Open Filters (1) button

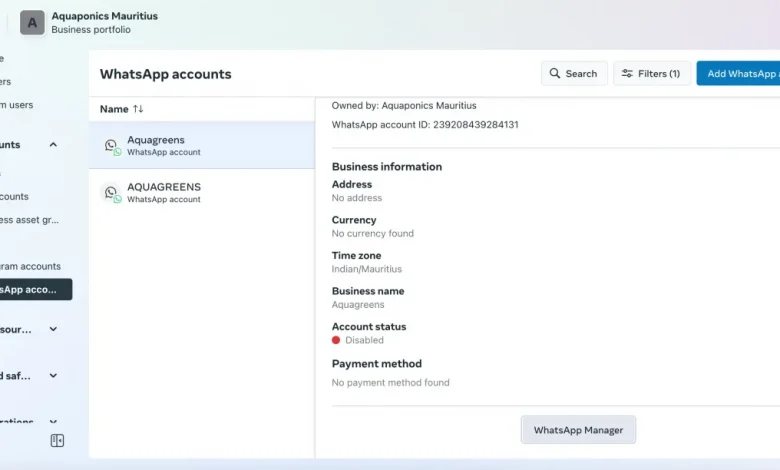click(652, 74)
